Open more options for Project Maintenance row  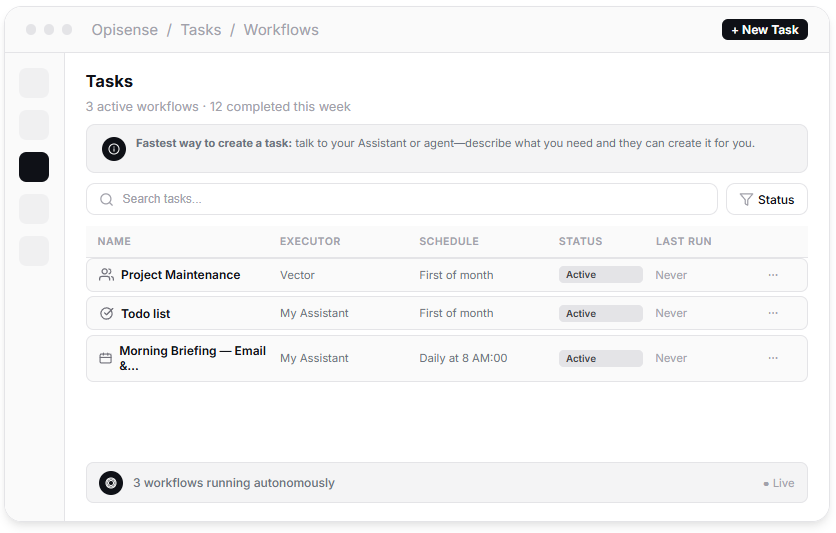[773, 275]
